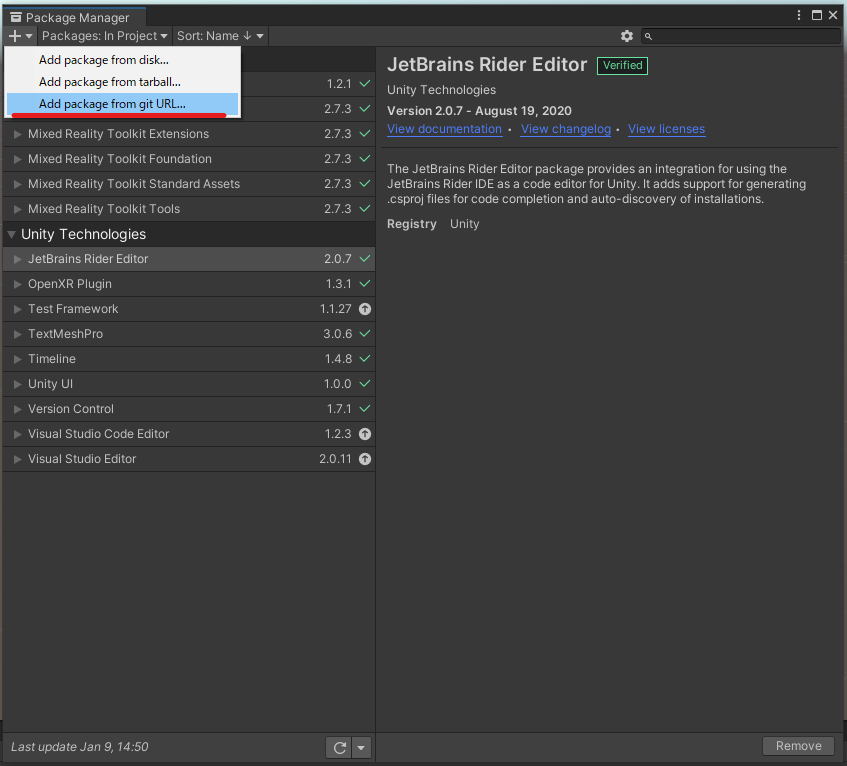The image size is (847, 766).
Task: Click installed checkmark on Version Control row
Action: [x=365, y=409]
